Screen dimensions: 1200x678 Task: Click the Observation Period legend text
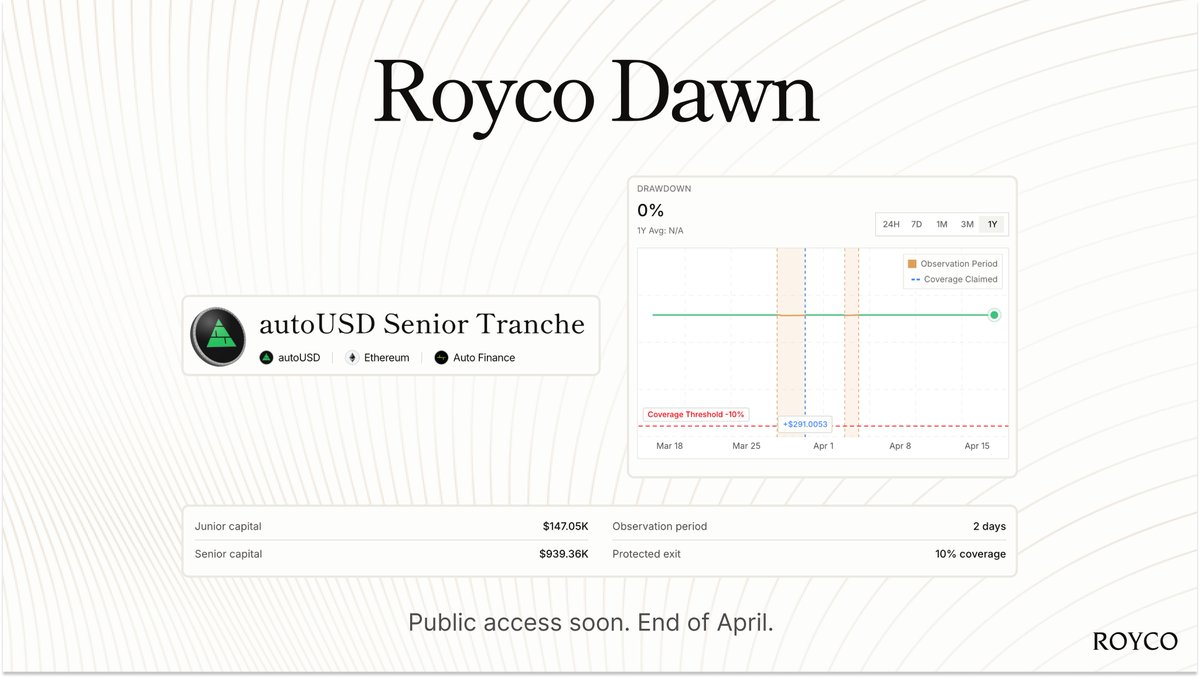[959, 264]
